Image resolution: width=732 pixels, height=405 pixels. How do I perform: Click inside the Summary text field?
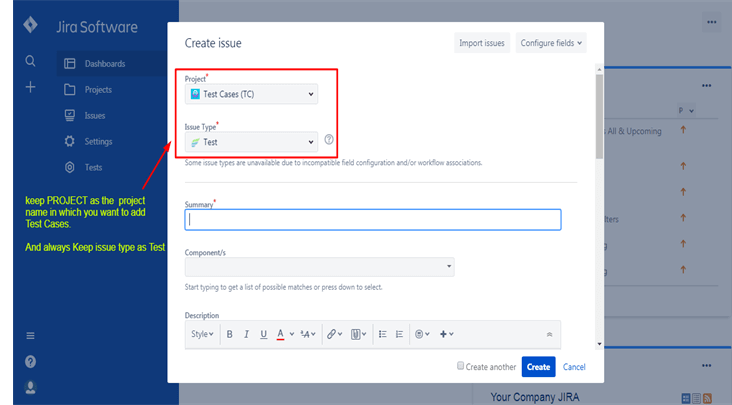[x=372, y=220]
